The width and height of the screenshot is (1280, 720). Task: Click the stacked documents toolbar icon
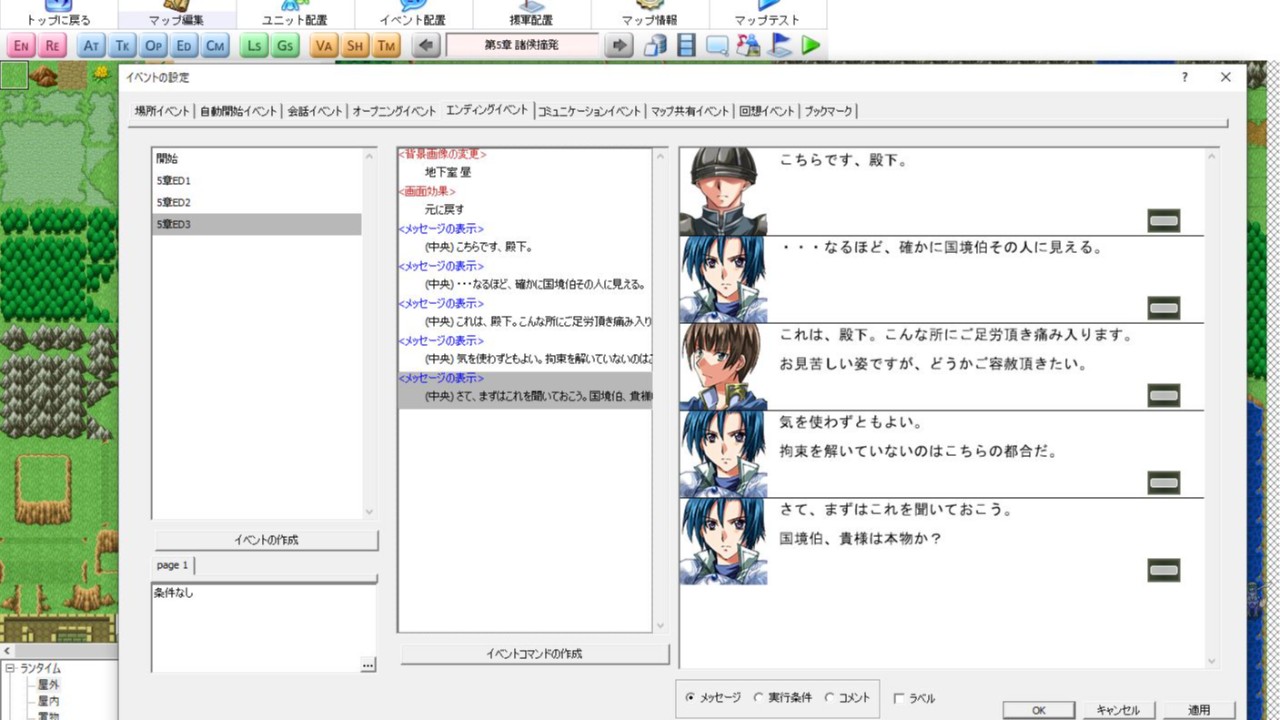tap(655, 46)
